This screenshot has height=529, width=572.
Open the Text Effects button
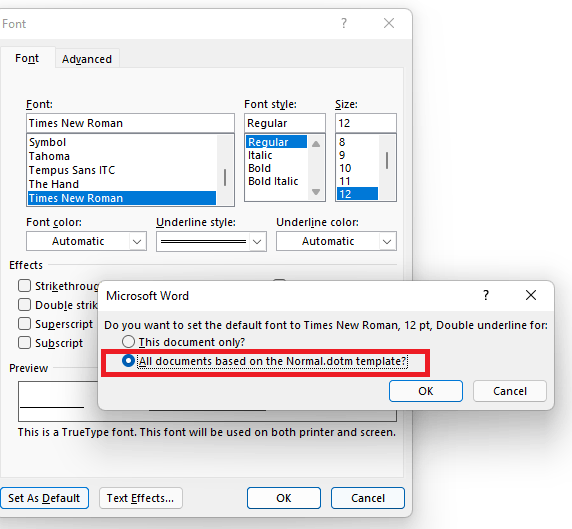click(x=140, y=498)
